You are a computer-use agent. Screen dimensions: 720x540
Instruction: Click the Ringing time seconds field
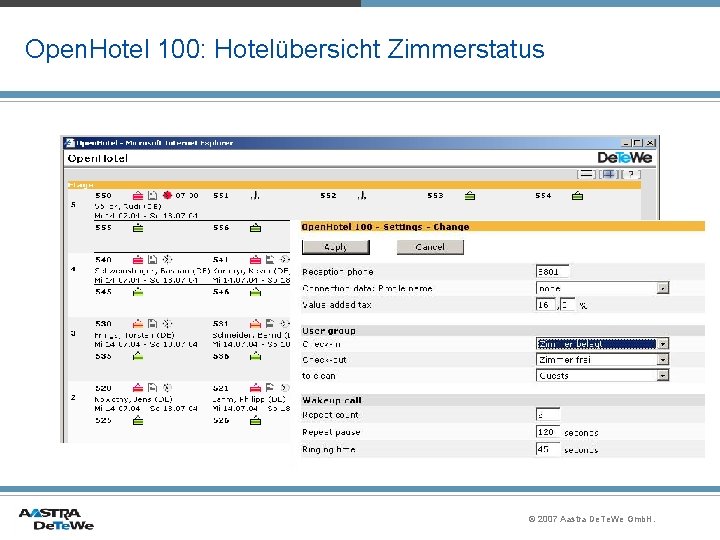548,450
